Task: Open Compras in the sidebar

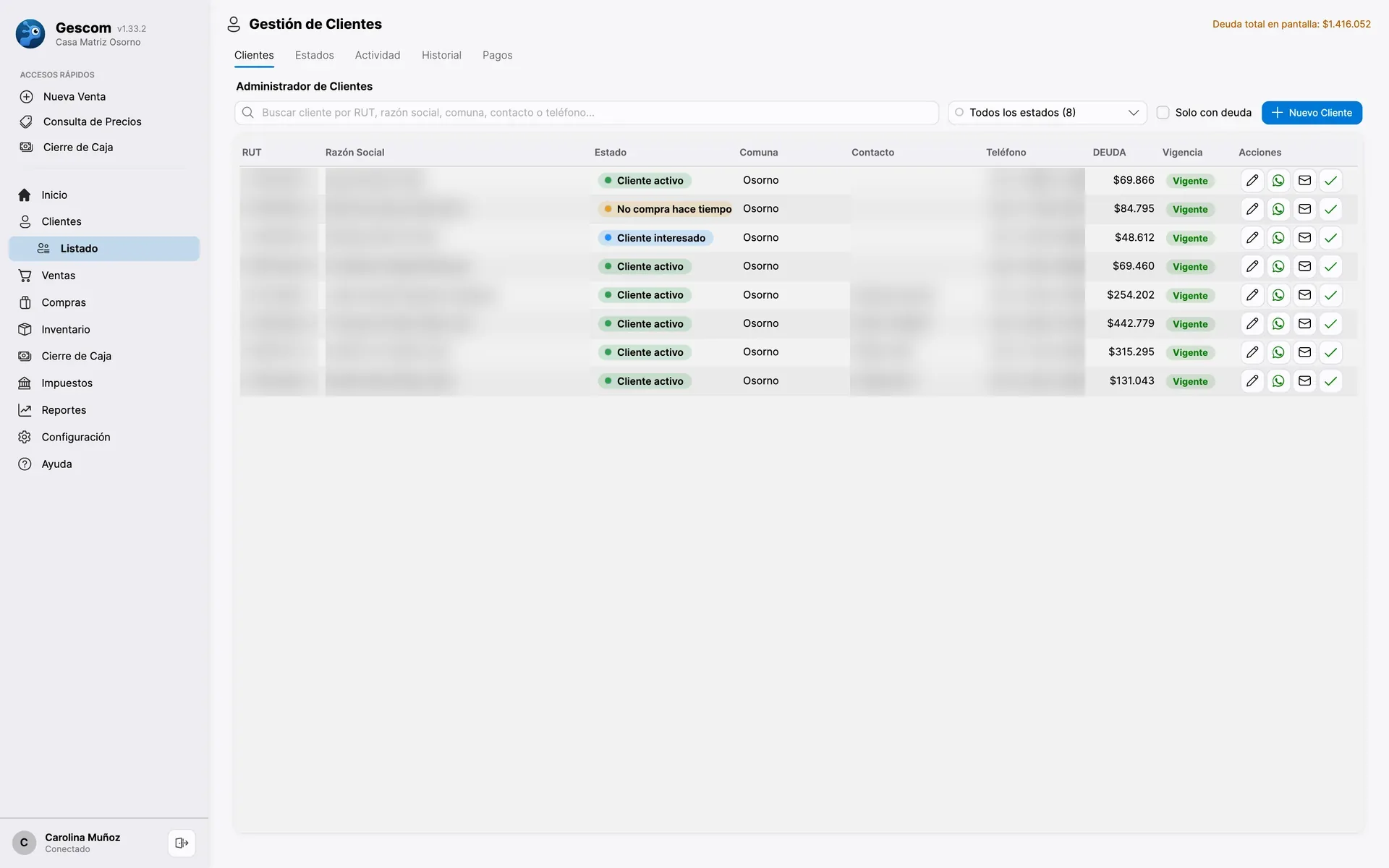Action: tap(104, 302)
